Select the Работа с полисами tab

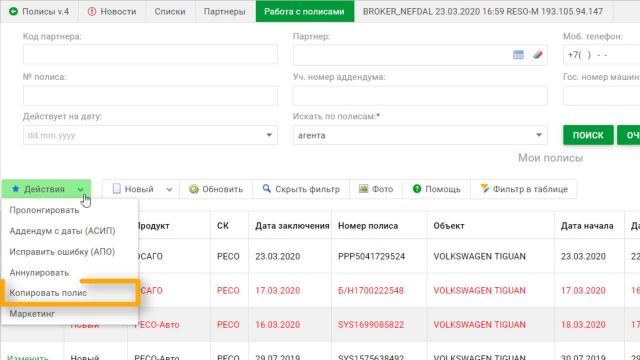click(x=304, y=11)
